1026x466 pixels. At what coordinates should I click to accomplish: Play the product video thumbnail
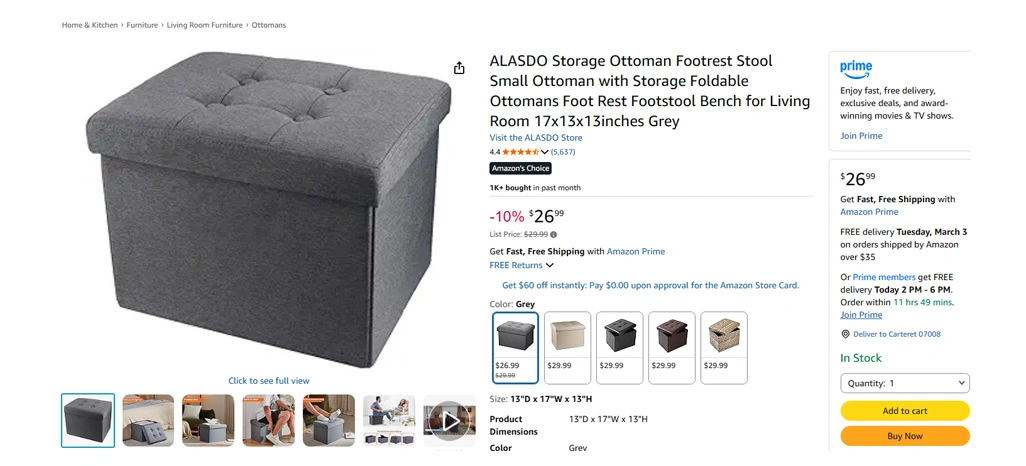(x=450, y=420)
